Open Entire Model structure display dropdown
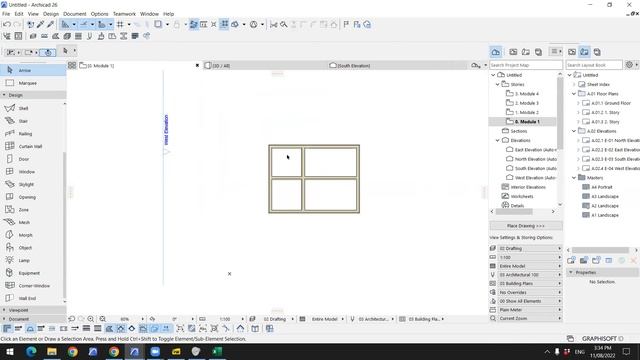The width and height of the screenshot is (640, 360). coord(530,266)
